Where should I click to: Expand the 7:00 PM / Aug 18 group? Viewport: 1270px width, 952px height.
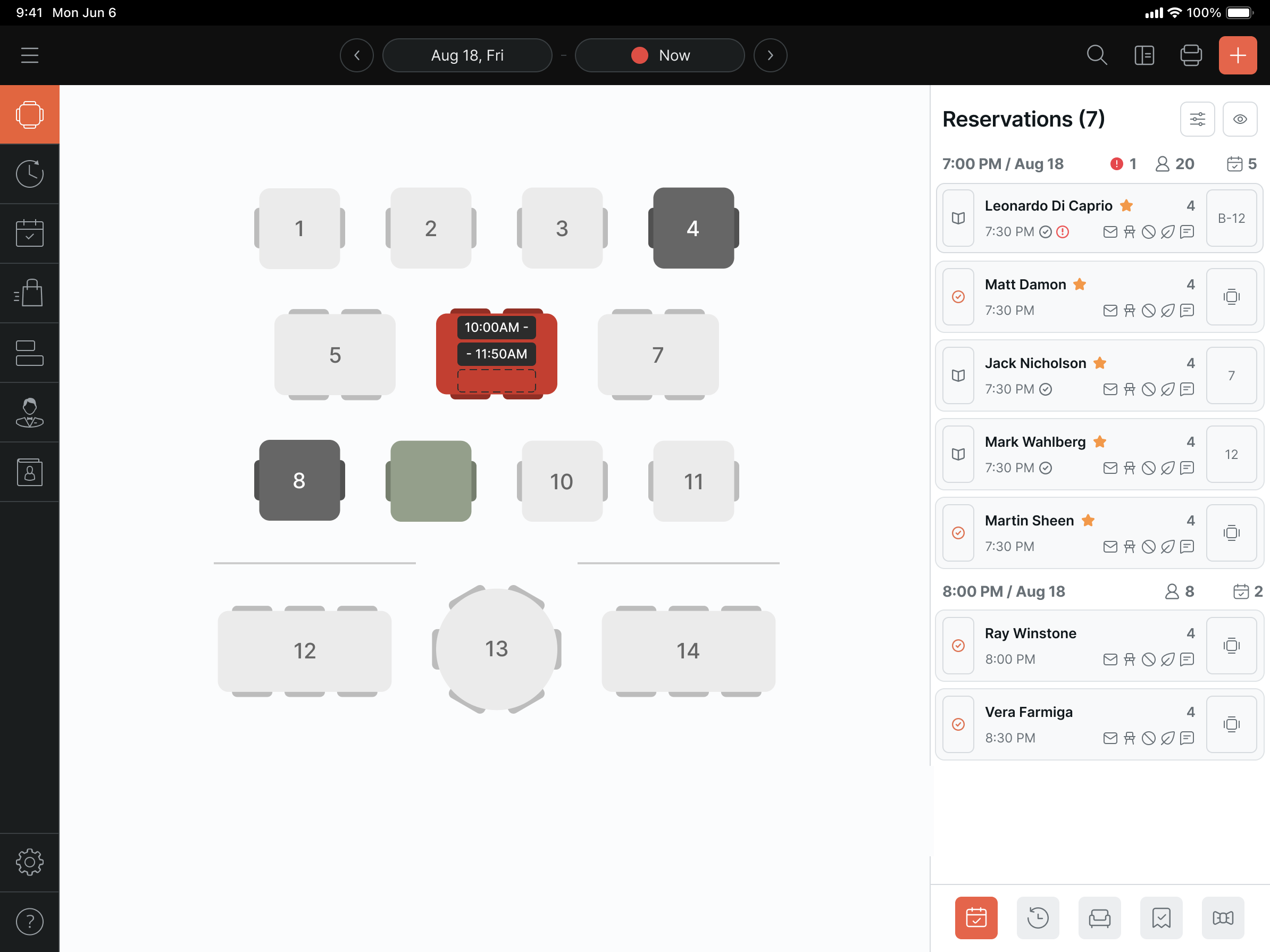pyautogui.click(x=1099, y=164)
